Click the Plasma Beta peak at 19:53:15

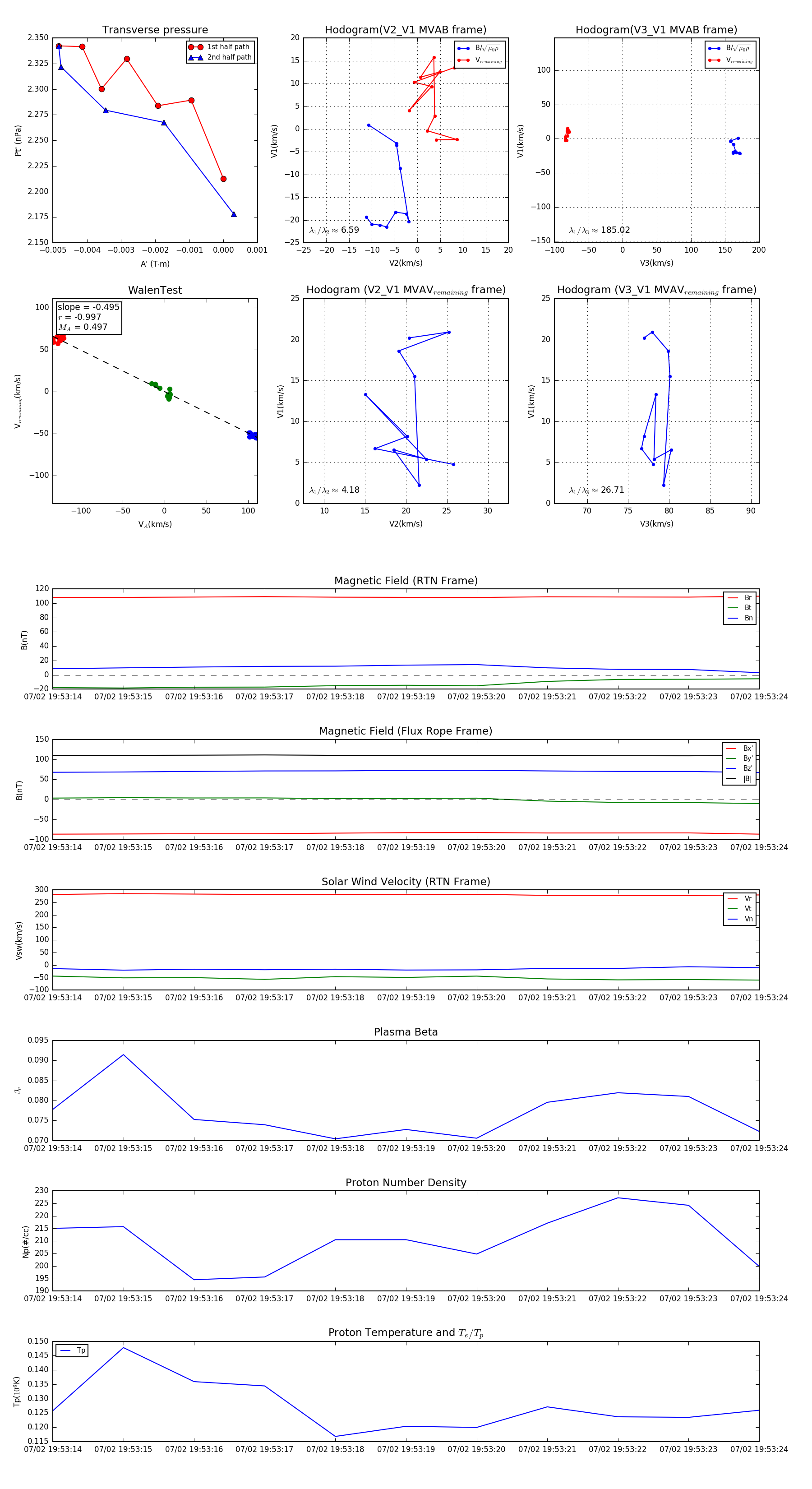point(123,1055)
